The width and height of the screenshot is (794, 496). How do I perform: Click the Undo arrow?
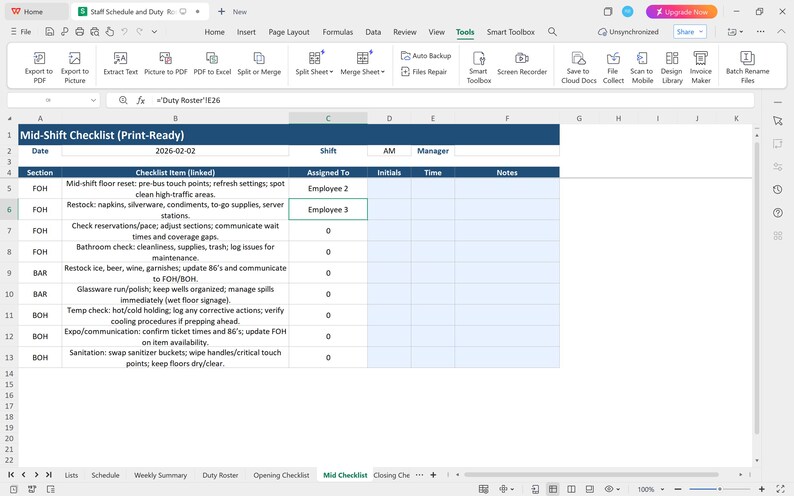[x=125, y=32]
